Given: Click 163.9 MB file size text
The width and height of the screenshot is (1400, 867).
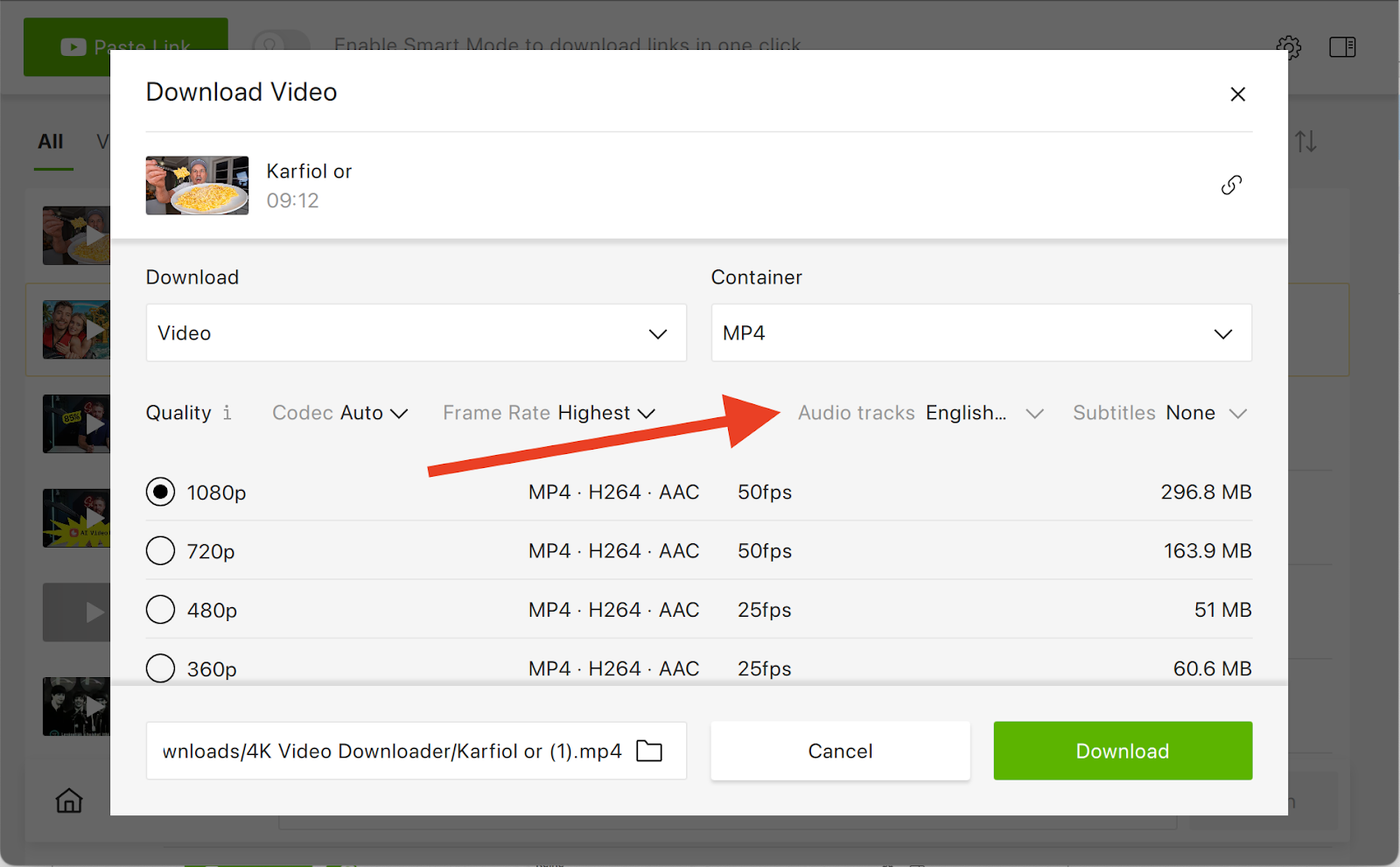Looking at the screenshot, I should pos(1207,550).
